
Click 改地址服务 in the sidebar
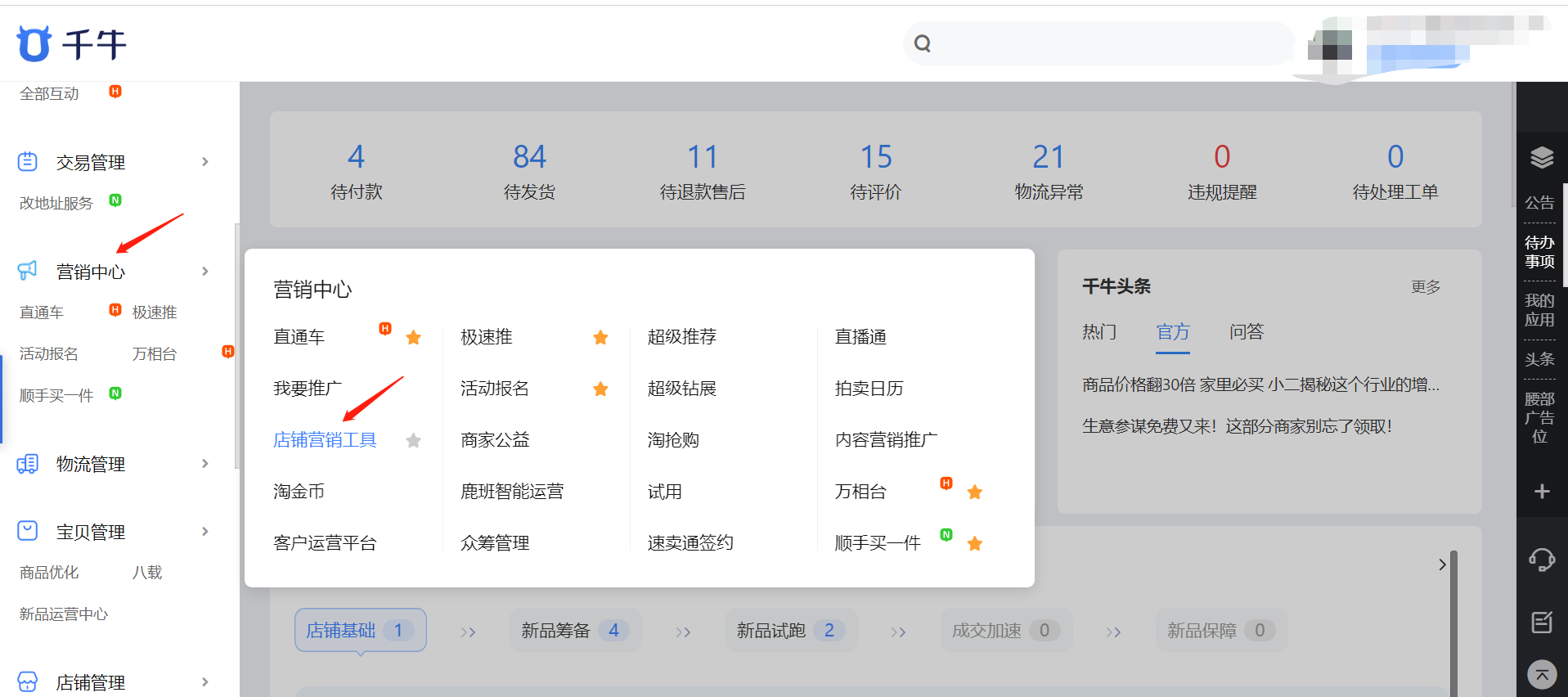click(56, 203)
